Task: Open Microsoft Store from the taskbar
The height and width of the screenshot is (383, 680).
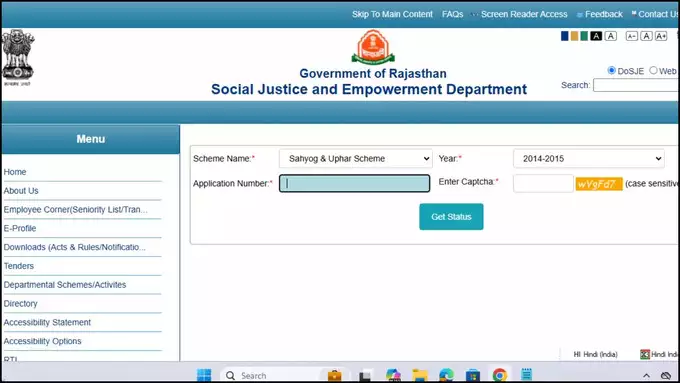Action: (473, 375)
